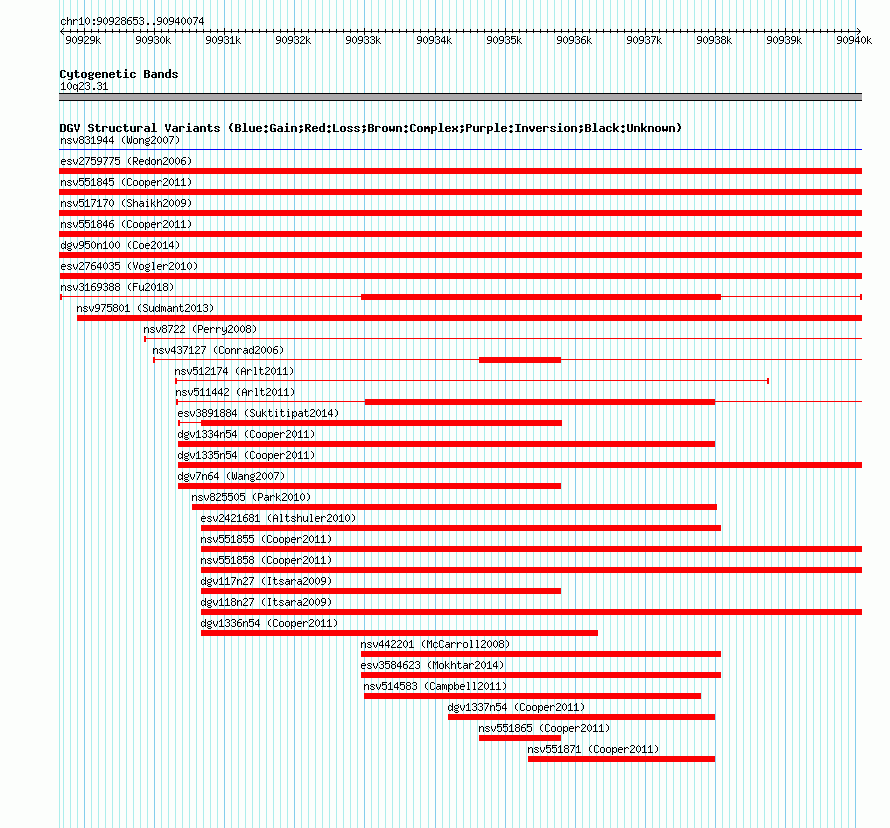Open the nsv437127 (Conrad2006) label

(218, 350)
